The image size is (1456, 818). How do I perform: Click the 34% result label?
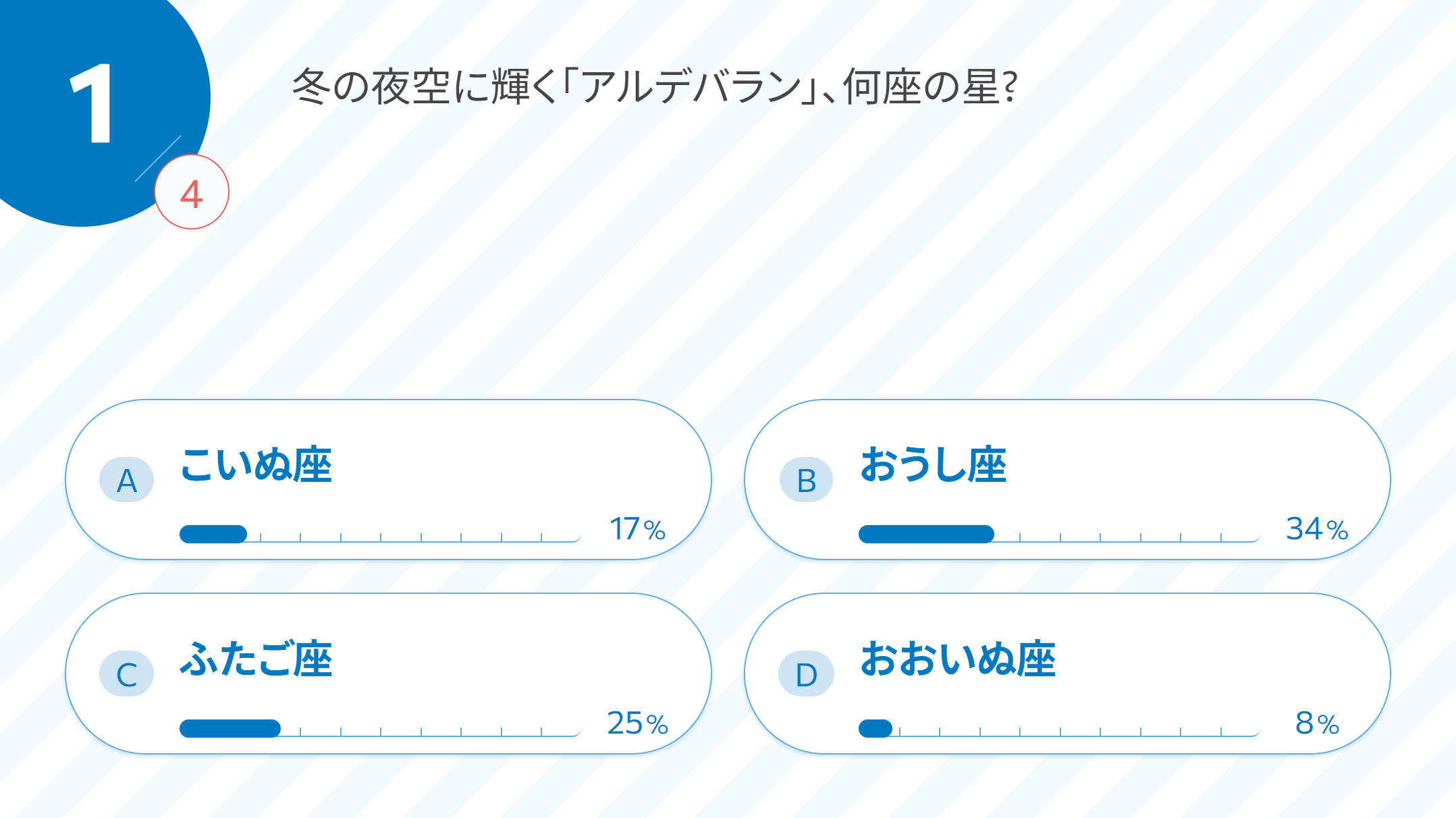click(1316, 529)
